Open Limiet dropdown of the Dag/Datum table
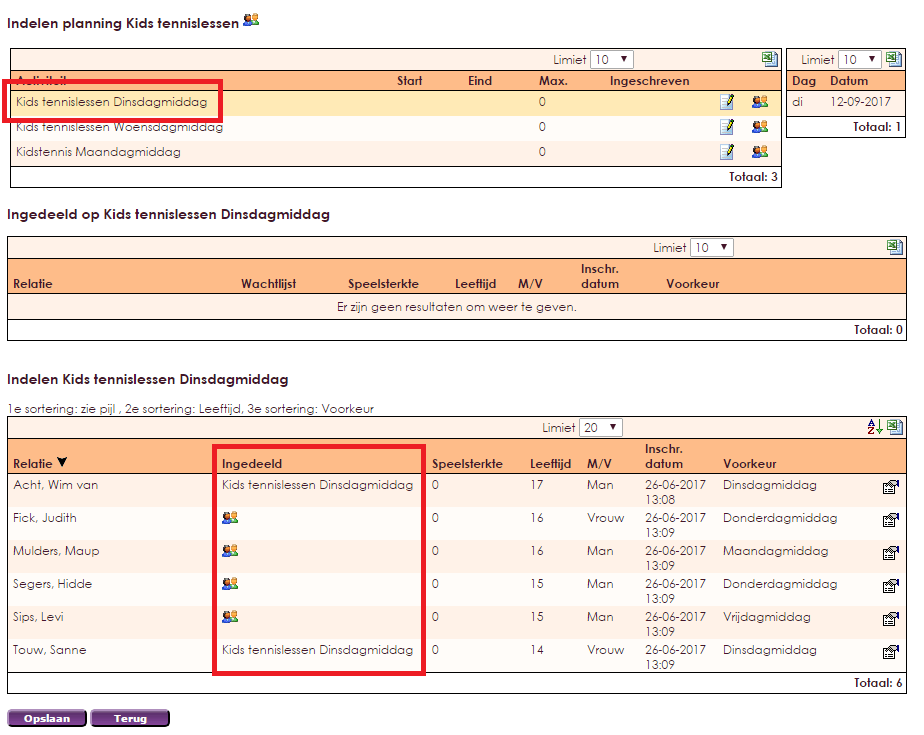The height and width of the screenshot is (735, 924). coord(860,60)
